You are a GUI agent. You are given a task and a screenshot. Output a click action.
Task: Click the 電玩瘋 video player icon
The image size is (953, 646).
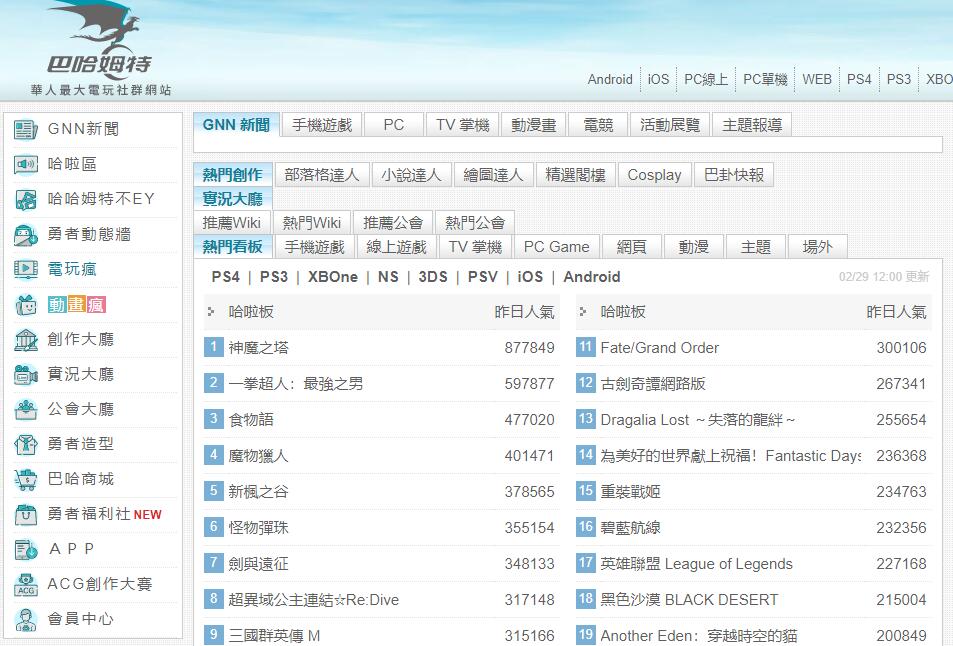26,269
